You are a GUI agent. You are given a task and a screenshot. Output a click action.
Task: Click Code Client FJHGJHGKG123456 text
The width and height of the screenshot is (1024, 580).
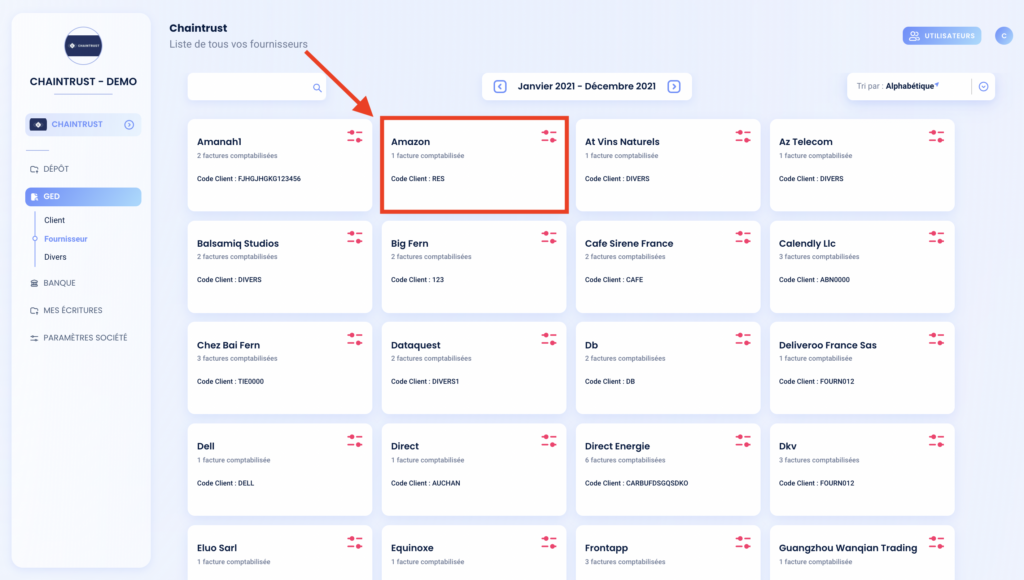click(x=249, y=178)
